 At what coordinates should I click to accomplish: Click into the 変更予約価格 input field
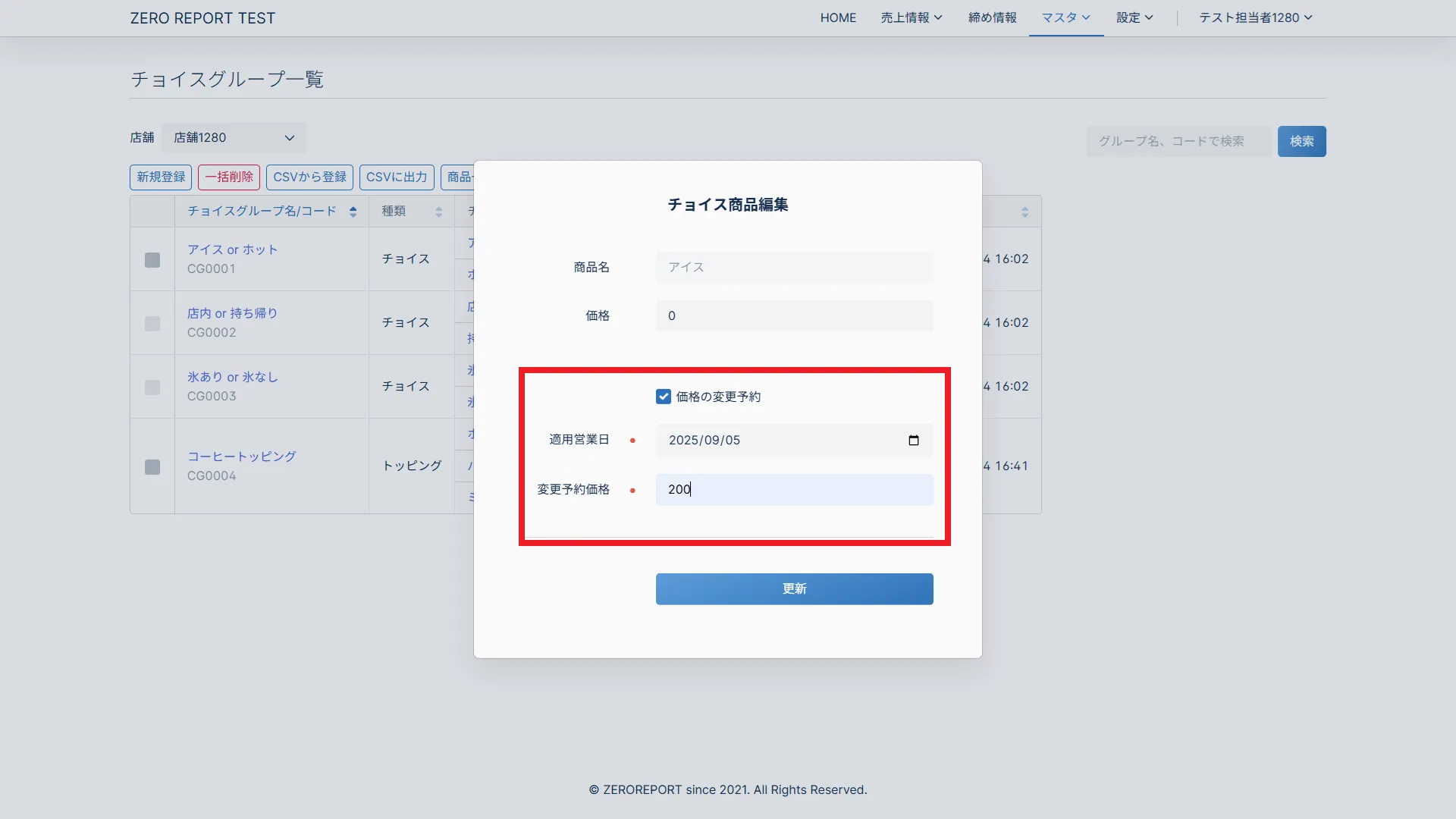coord(794,490)
